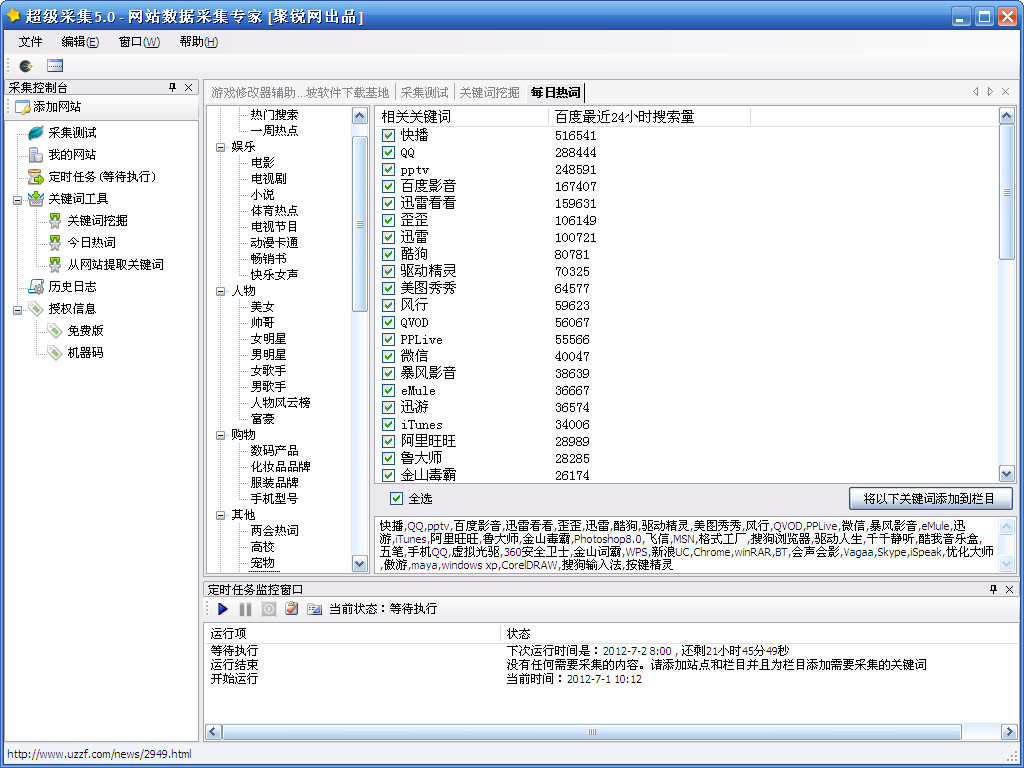Screen dimensions: 1024x768
Task: Click the globe icon in the toolbar
Action: click(x=26, y=65)
